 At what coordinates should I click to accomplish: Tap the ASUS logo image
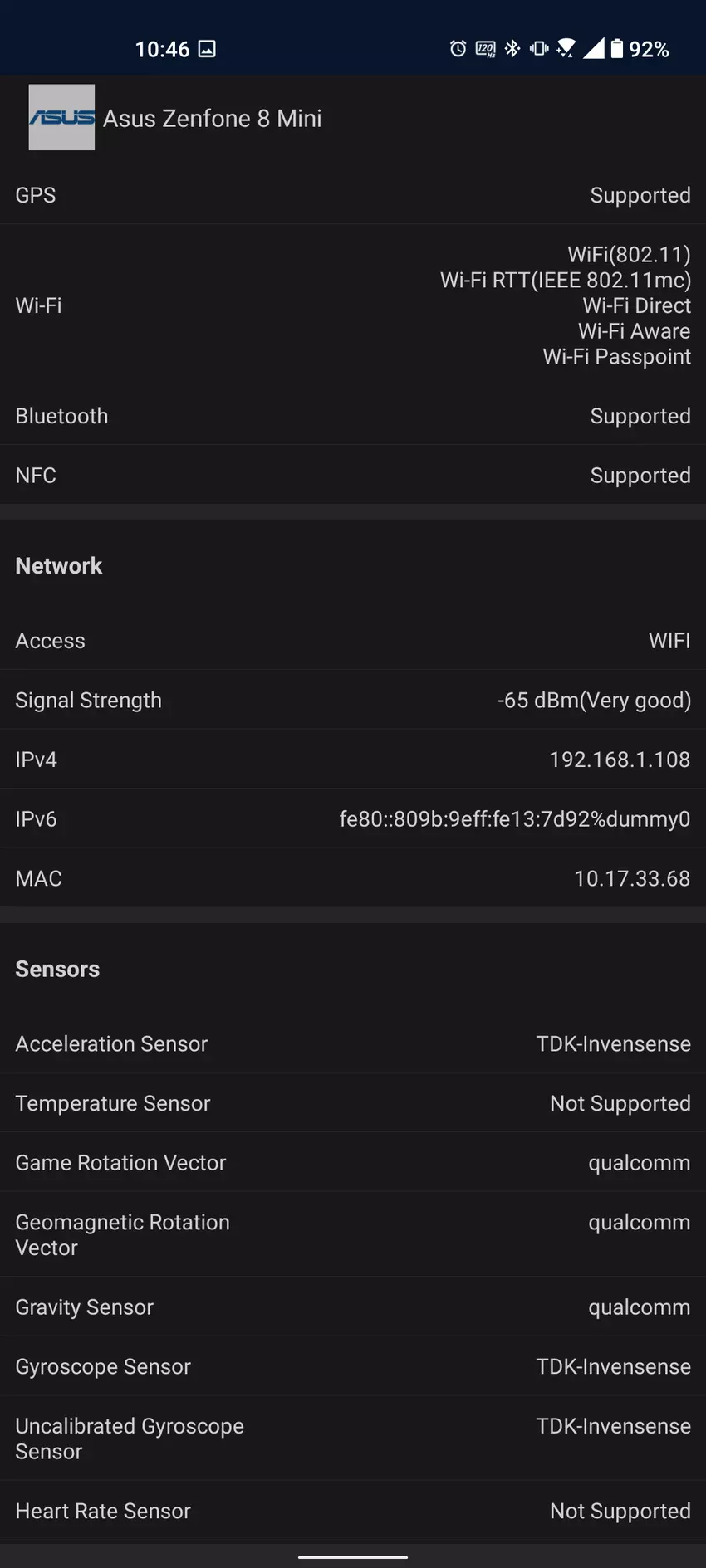(x=61, y=117)
